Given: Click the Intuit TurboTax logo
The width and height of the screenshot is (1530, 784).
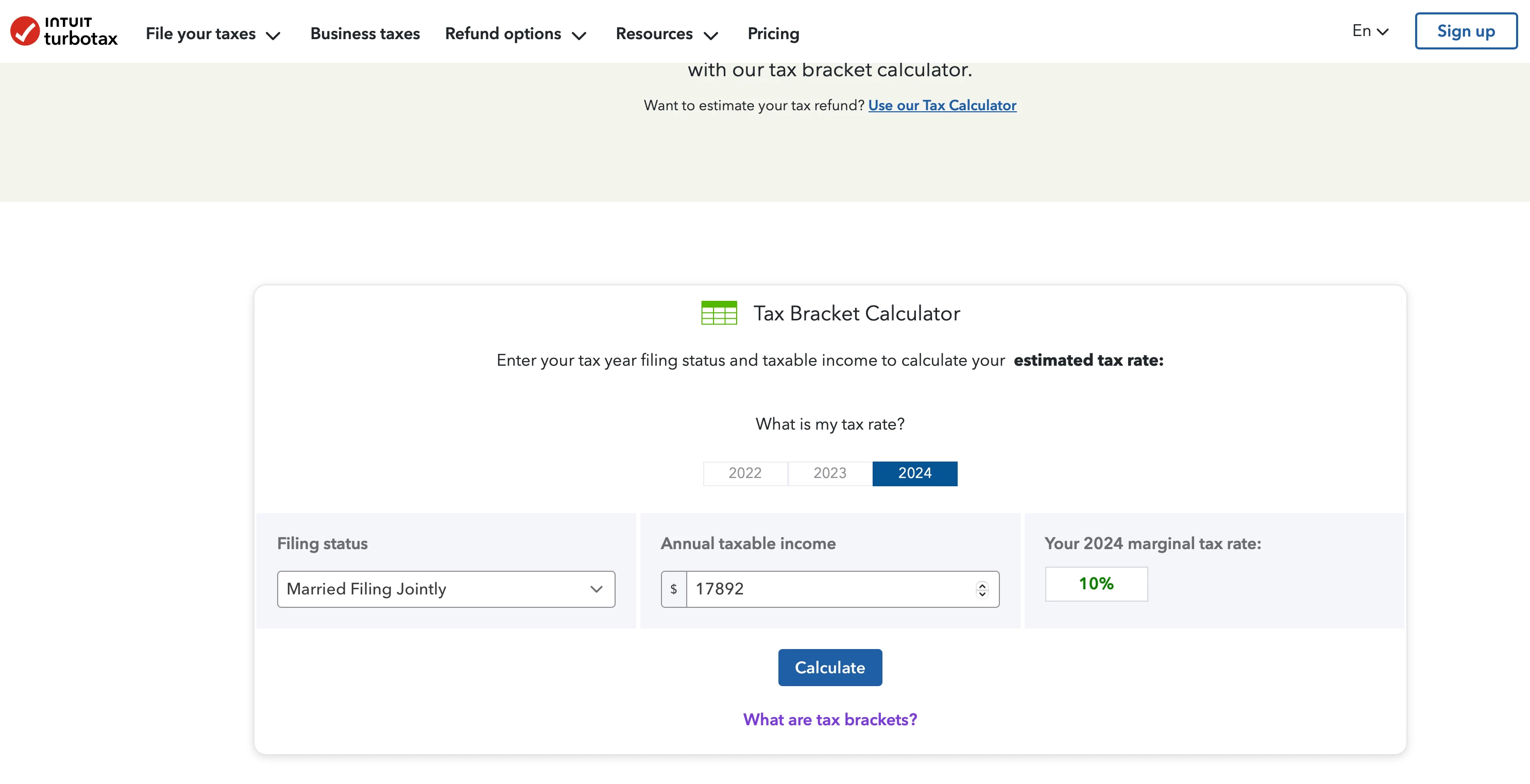Looking at the screenshot, I should (x=64, y=31).
